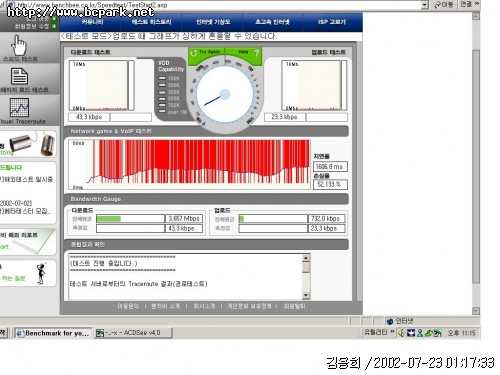Click the page icon in the address bar
The width and height of the screenshot is (500, 375).
(x=10, y=5)
